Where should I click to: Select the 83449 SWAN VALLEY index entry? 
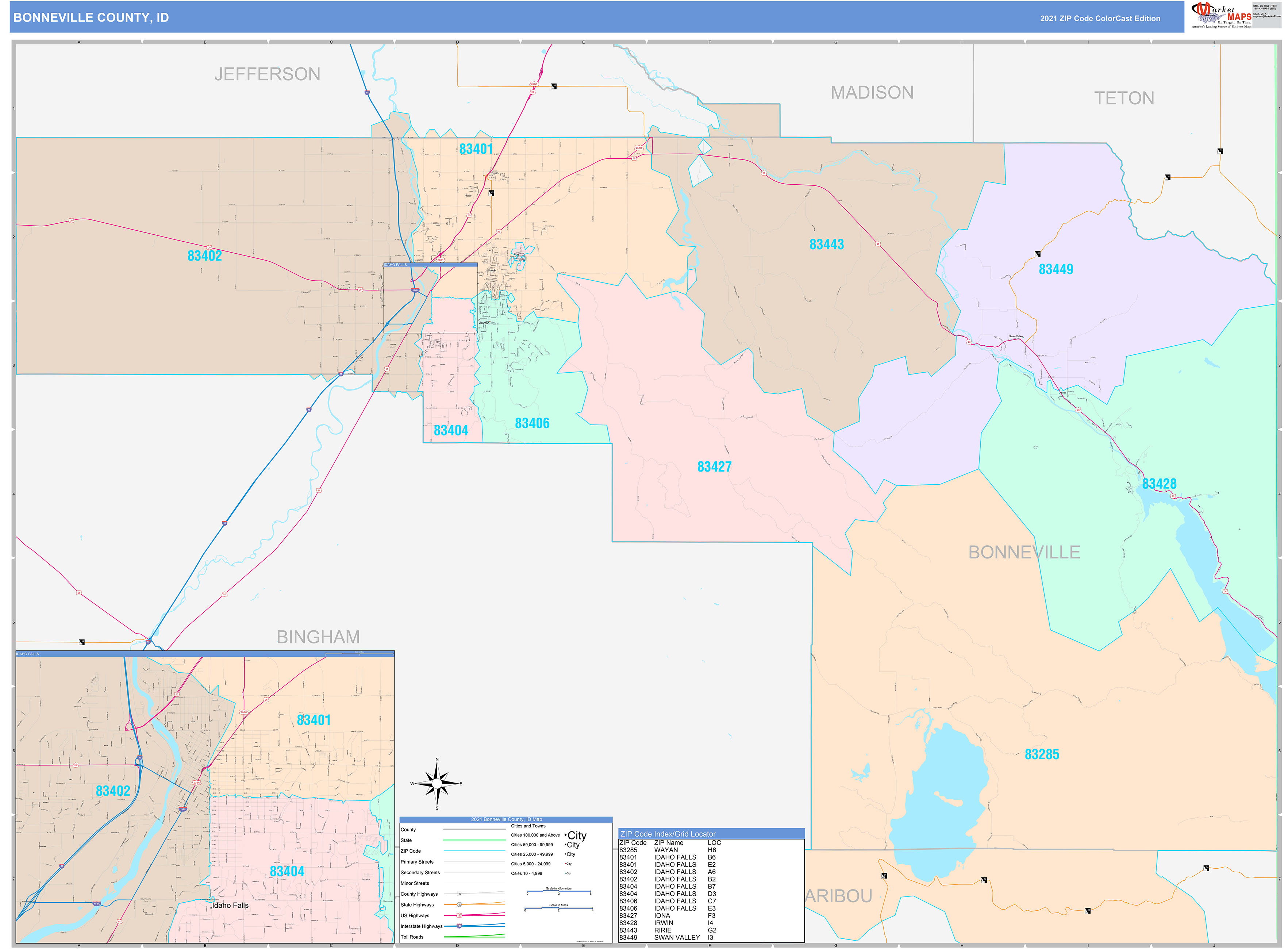click(658, 937)
